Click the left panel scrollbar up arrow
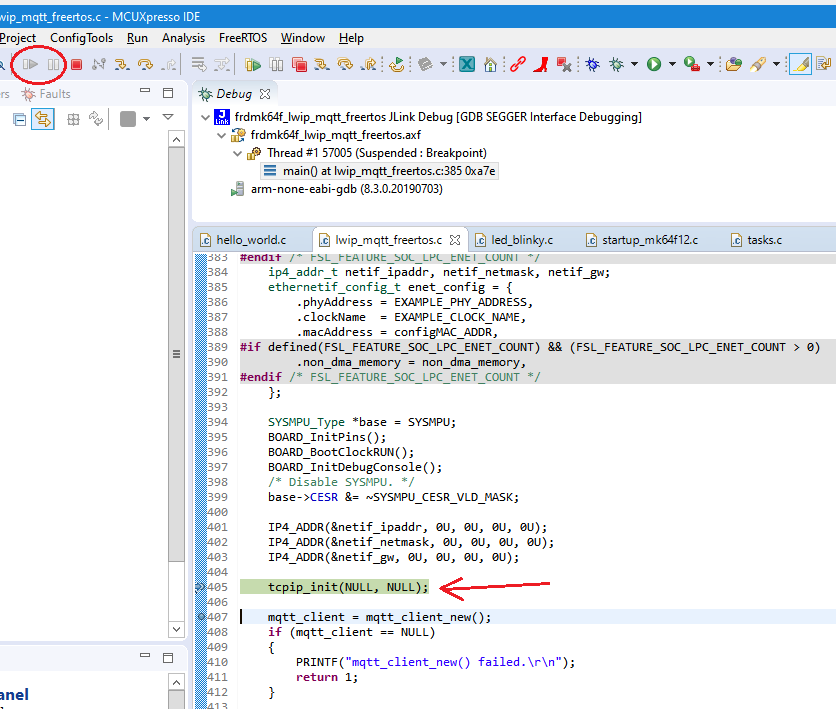The height and width of the screenshot is (709, 836). point(176,140)
